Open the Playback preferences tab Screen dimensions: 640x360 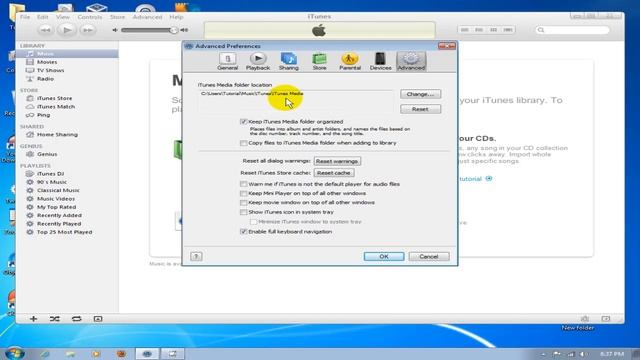pos(258,62)
